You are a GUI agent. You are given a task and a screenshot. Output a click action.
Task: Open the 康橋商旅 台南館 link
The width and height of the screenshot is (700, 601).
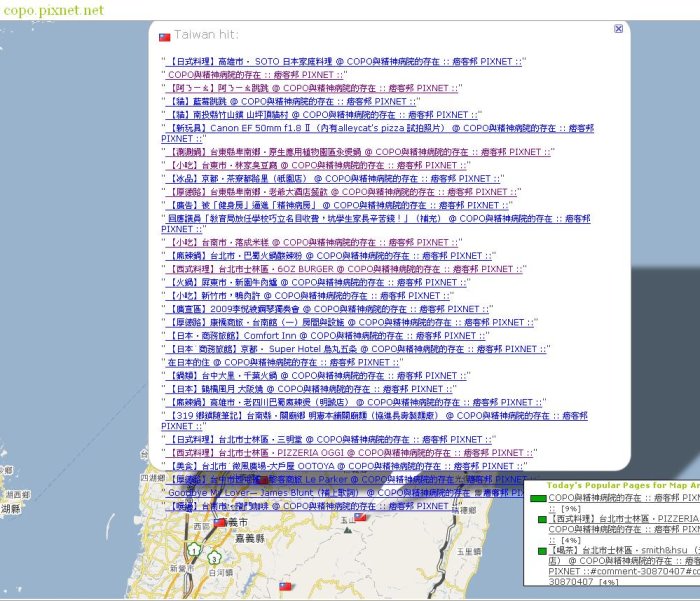coord(350,322)
